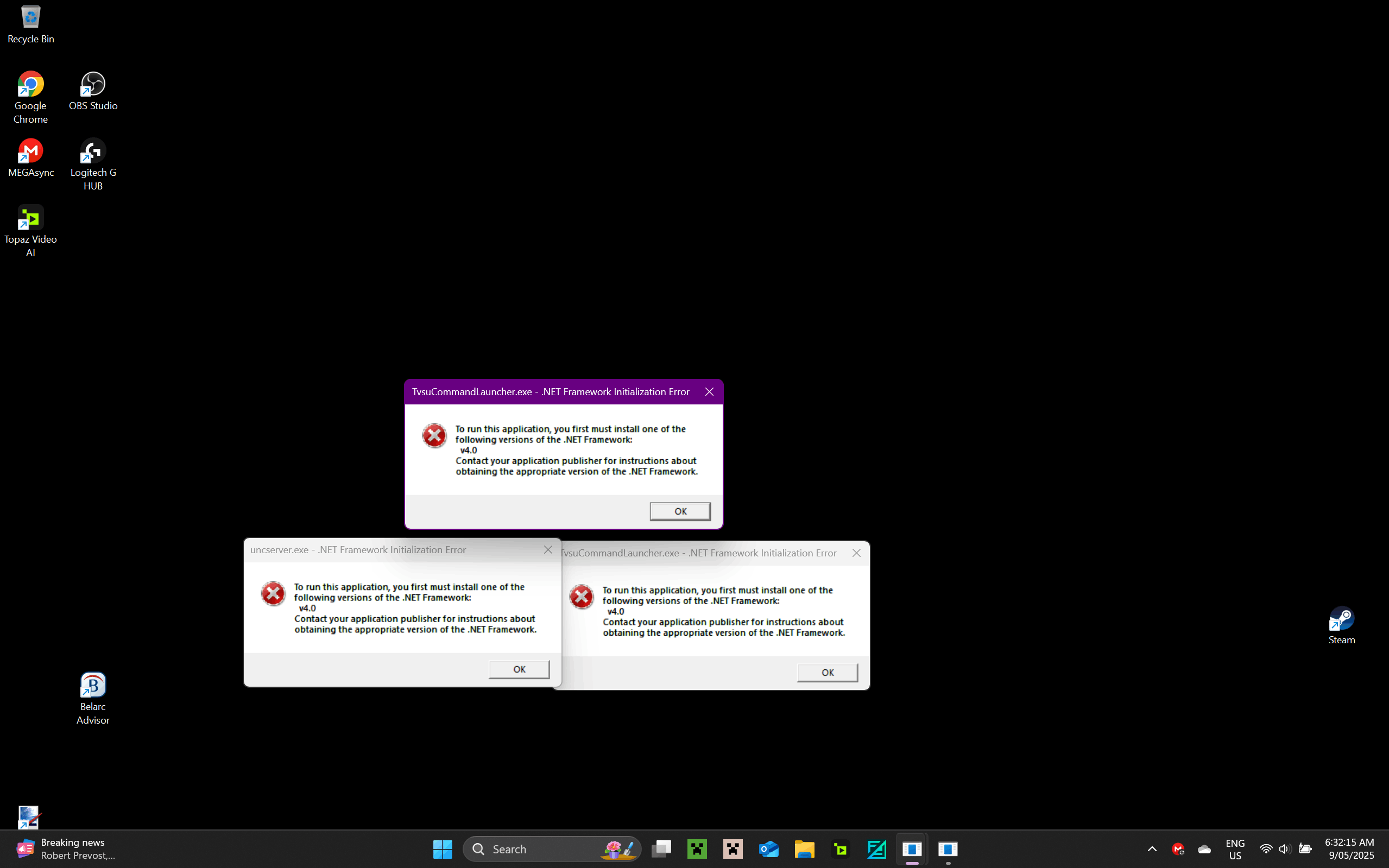Click OK in active TvsuCommandLauncher dialog
Viewport: 1389px width, 868px height.
point(680,511)
